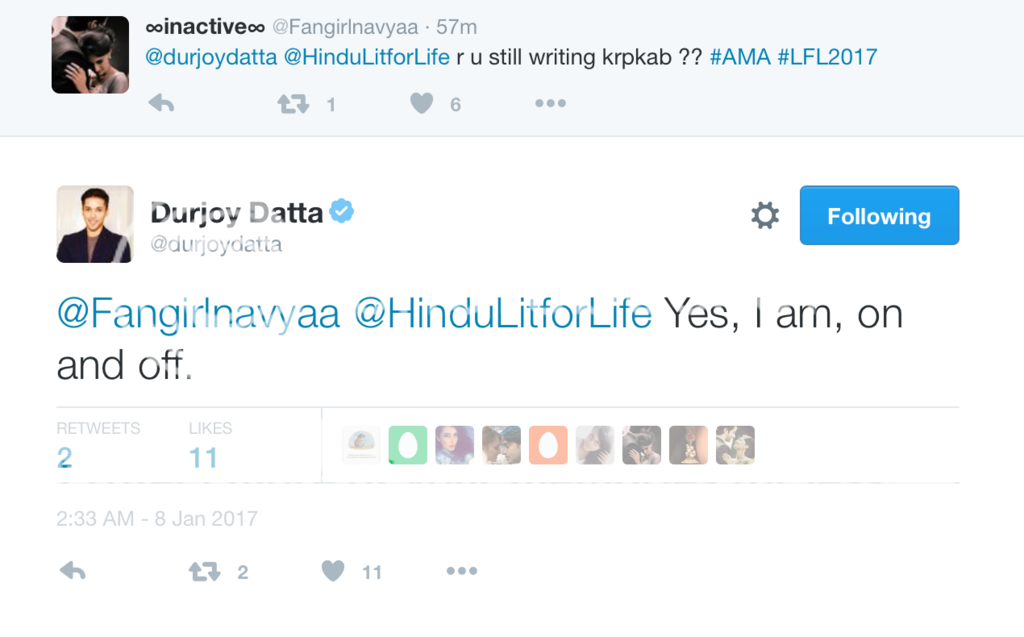This screenshot has height=637, width=1024.
Task: View the 11 likes list
Action: coord(203,458)
